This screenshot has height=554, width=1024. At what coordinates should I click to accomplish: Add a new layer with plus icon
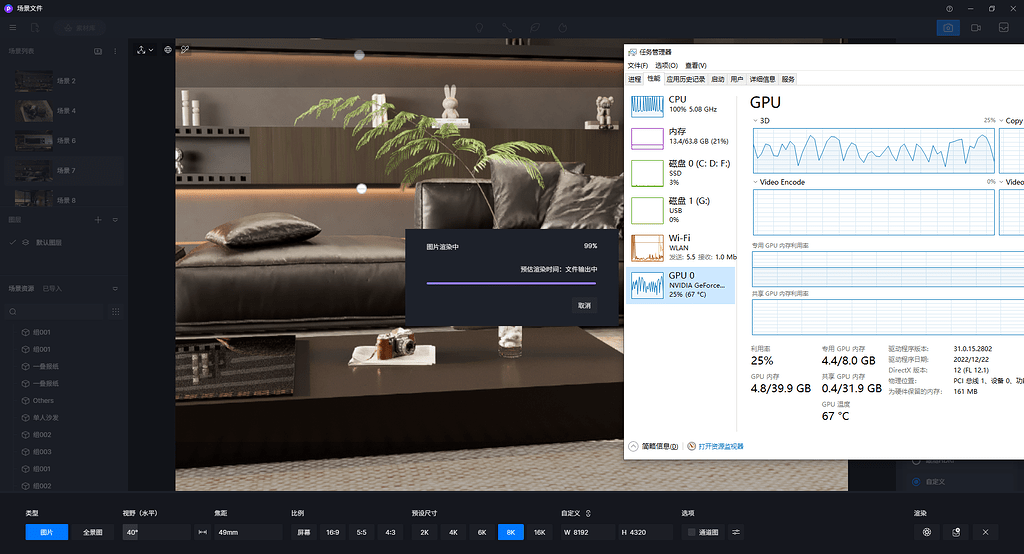[x=98, y=219]
